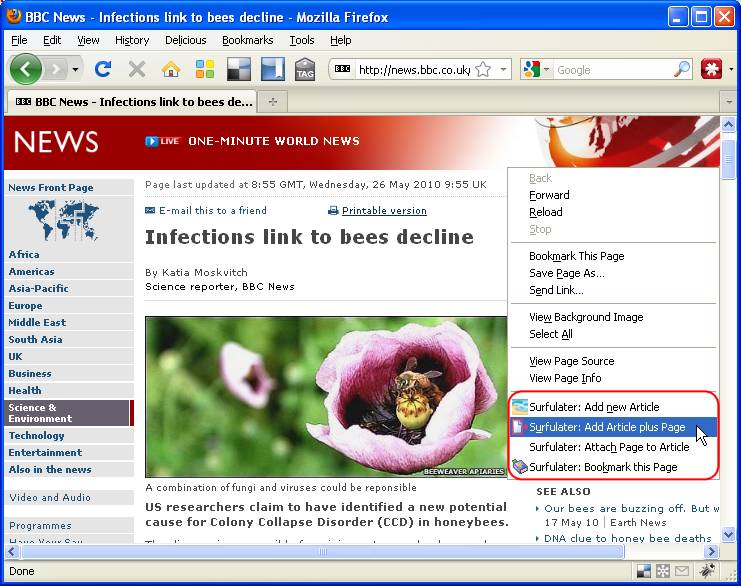Click the bug icon in the status bar
This screenshot has height=586, width=741.
[x=707, y=571]
